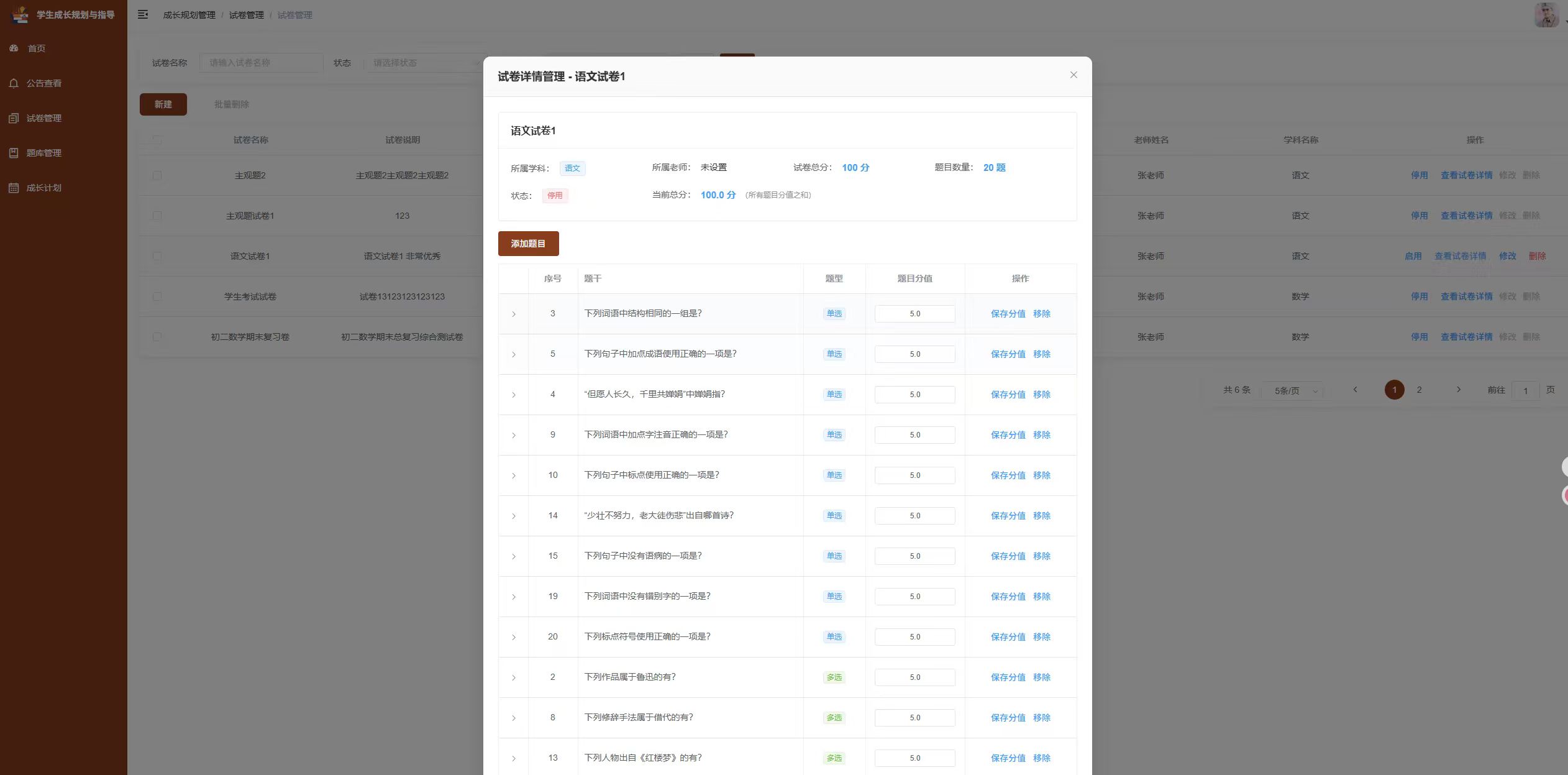The height and width of the screenshot is (775, 1568).
Task: Click the 试卷名称 search input field
Action: point(262,63)
